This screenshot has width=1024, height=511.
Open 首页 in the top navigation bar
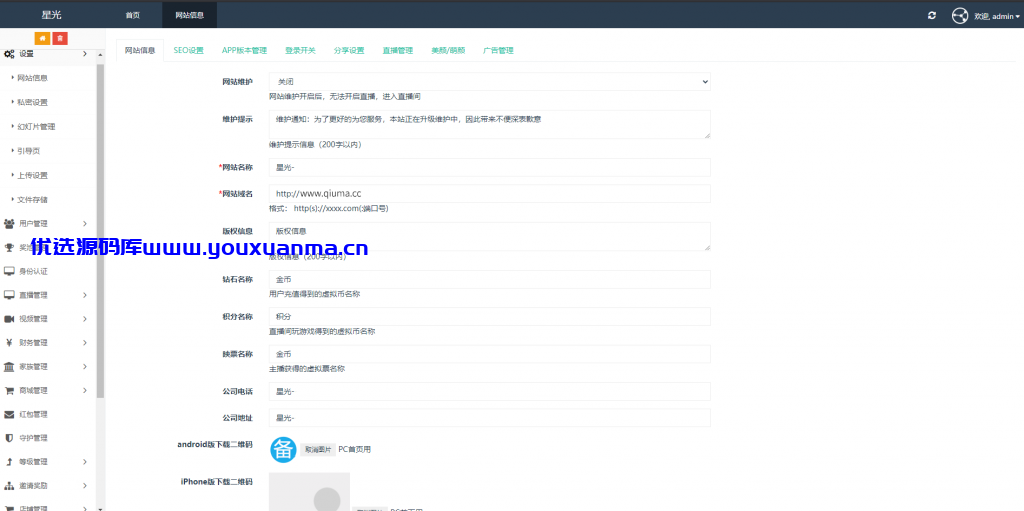(133, 16)
